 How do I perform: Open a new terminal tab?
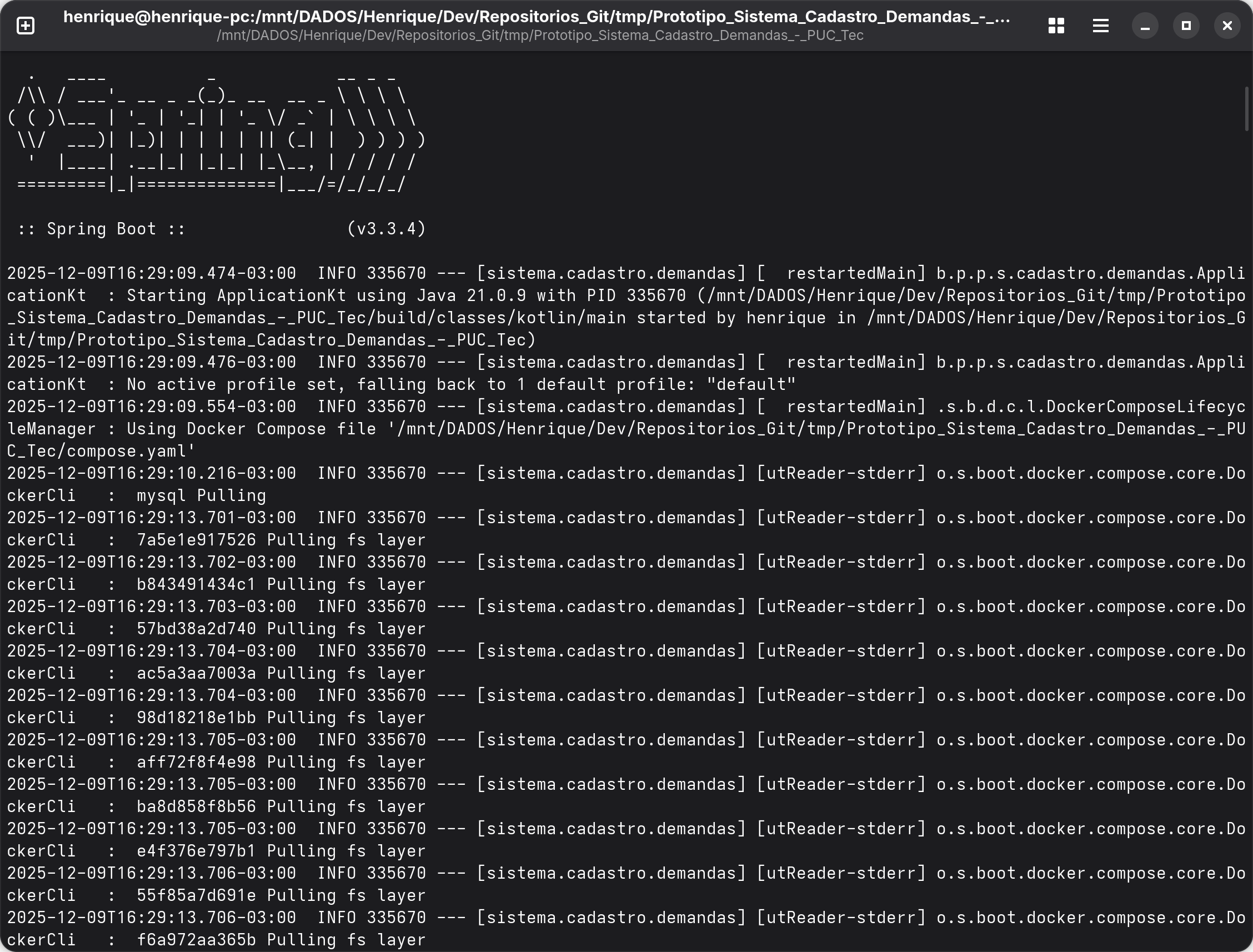pyautogui.click(x=26, y=26)
